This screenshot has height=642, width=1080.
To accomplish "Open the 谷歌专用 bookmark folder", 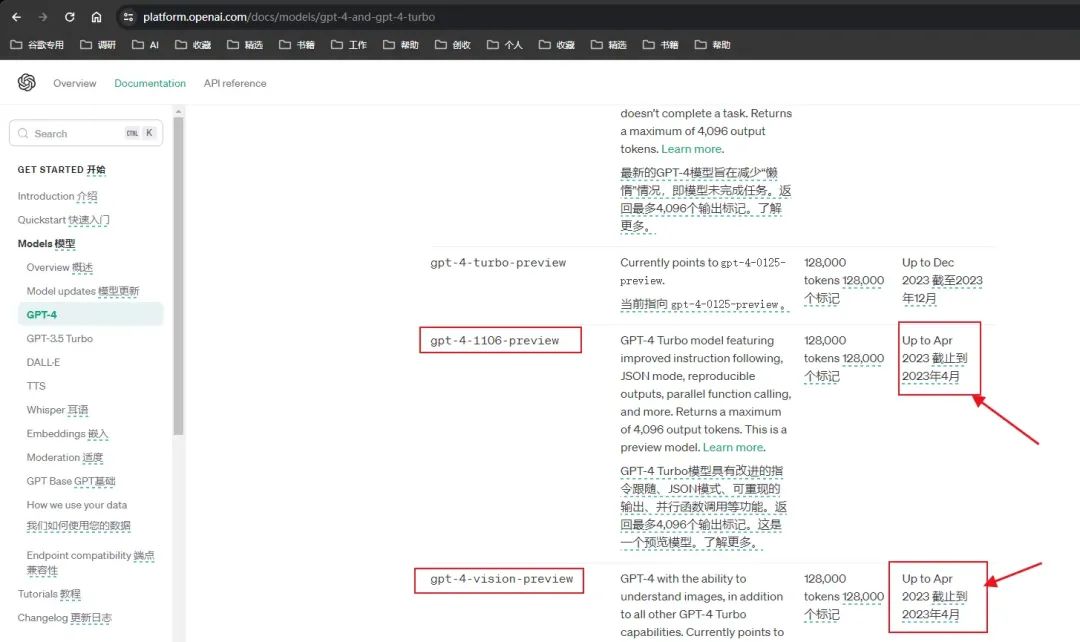I will [36, 45].
